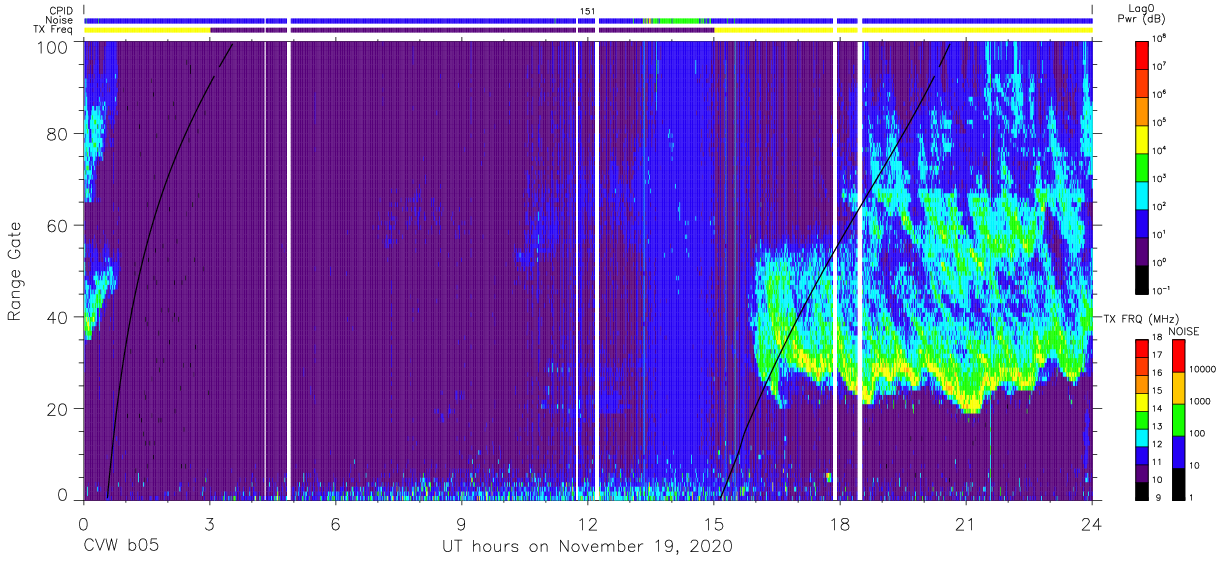Click x-axis tick label '6'
Image resolution: width=1228 pixels, height=567 pixels.
[335, 524]
